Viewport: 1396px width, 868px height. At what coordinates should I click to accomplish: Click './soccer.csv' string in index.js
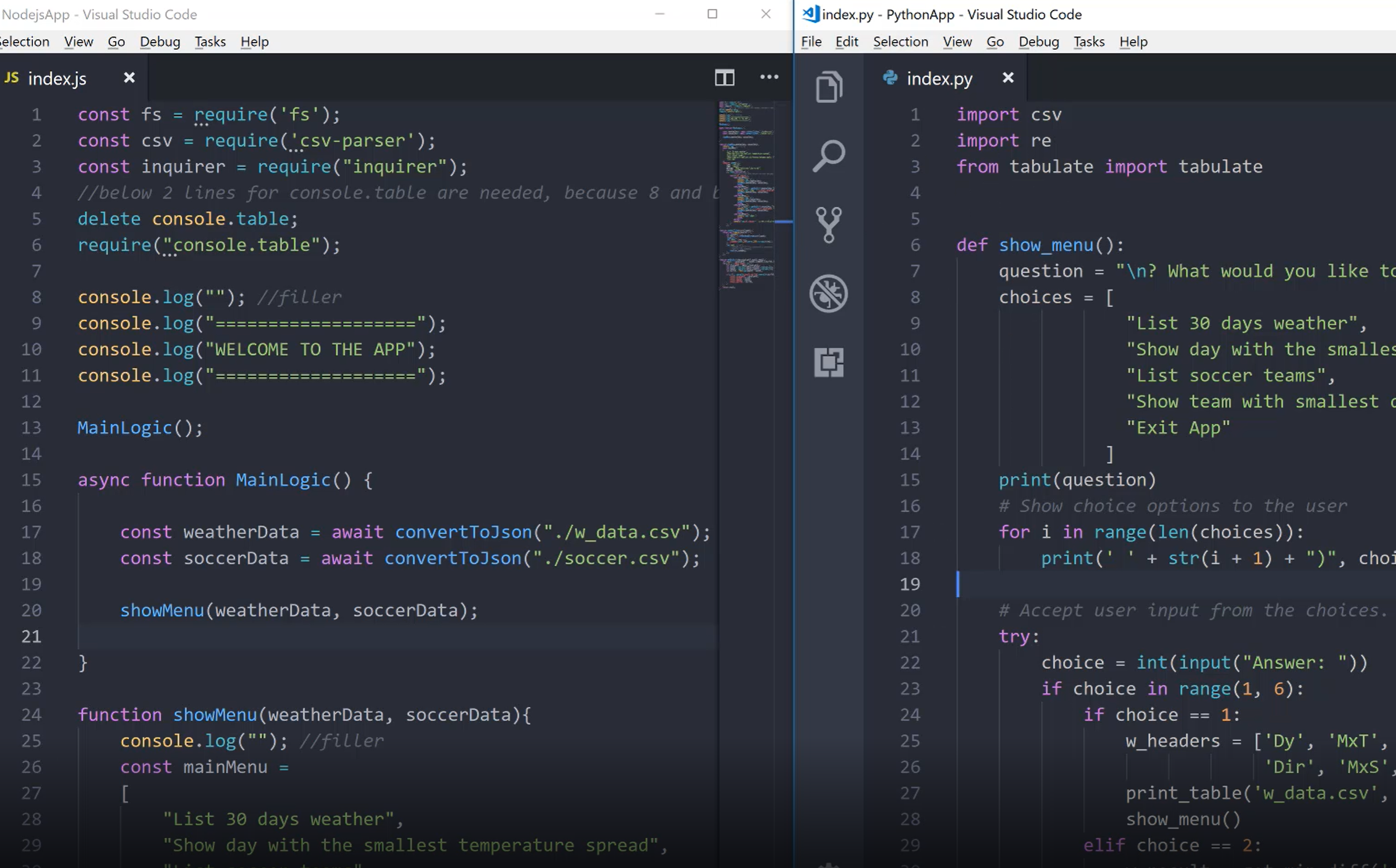pyautogui.click(x=607, y=558)
